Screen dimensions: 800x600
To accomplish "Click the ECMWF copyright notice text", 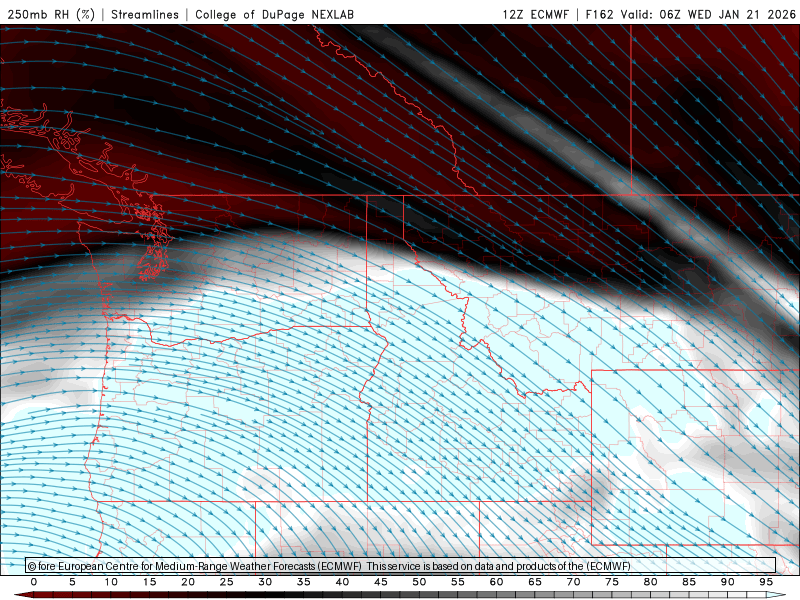I will (329, 566).
